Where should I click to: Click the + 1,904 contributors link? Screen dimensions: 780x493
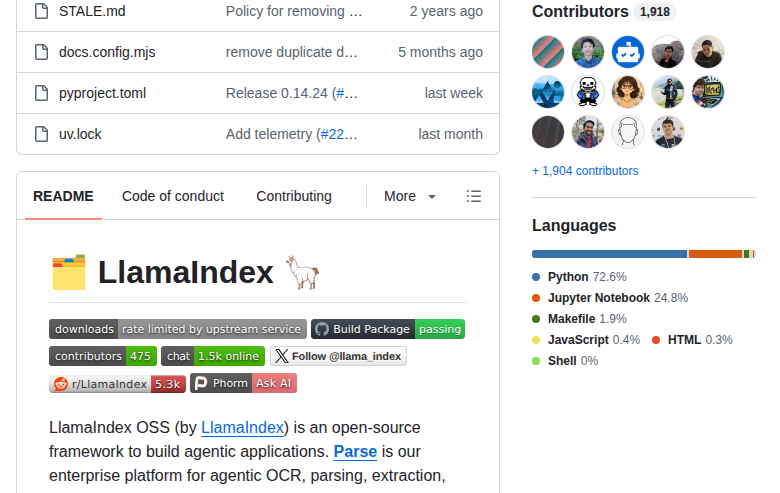(585, 171)
